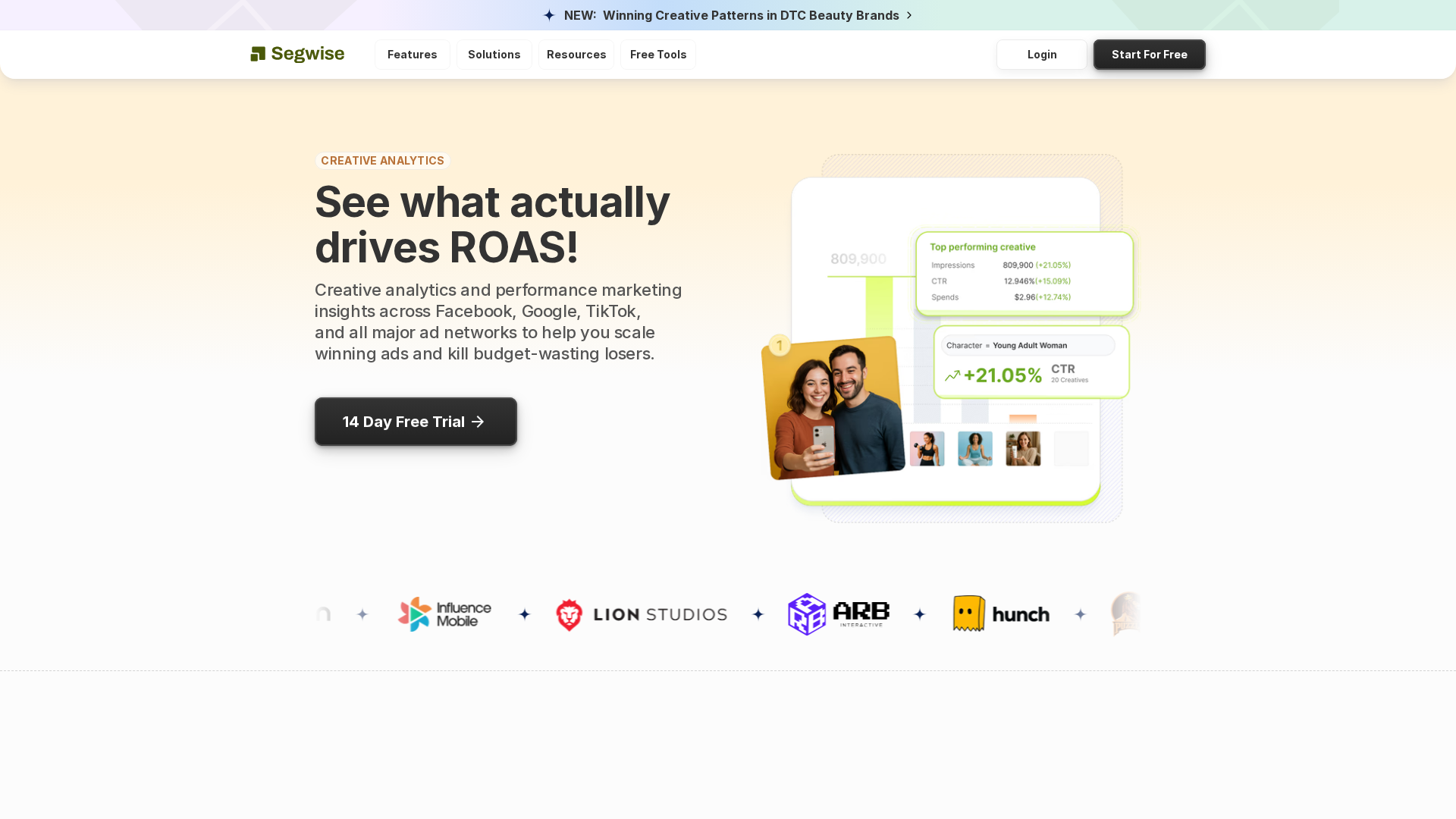Start the 14 Day Free Trial
This screenshot has width=1456, height=819.
click(x=416, y=422)
